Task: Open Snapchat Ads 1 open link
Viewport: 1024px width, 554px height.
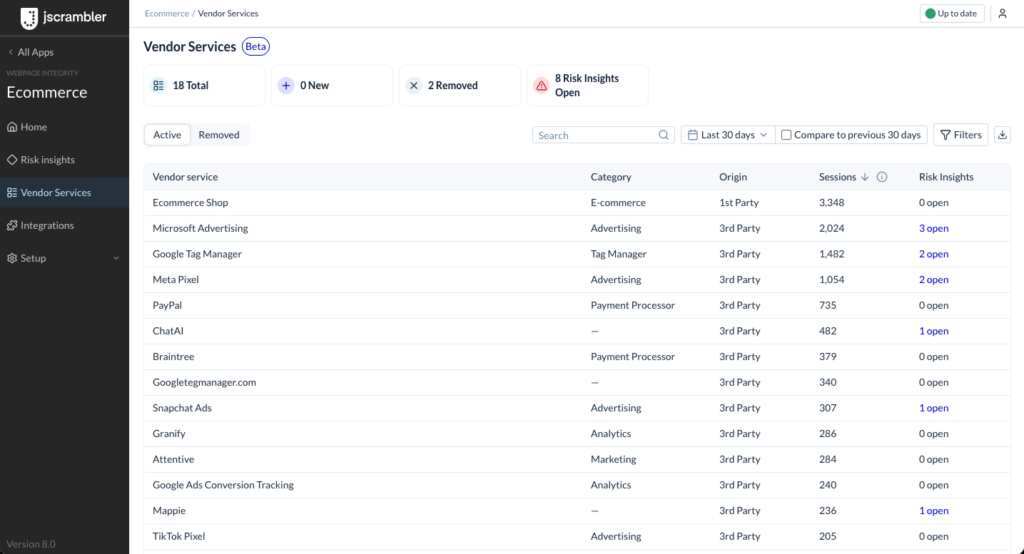Action: (933, 408)
